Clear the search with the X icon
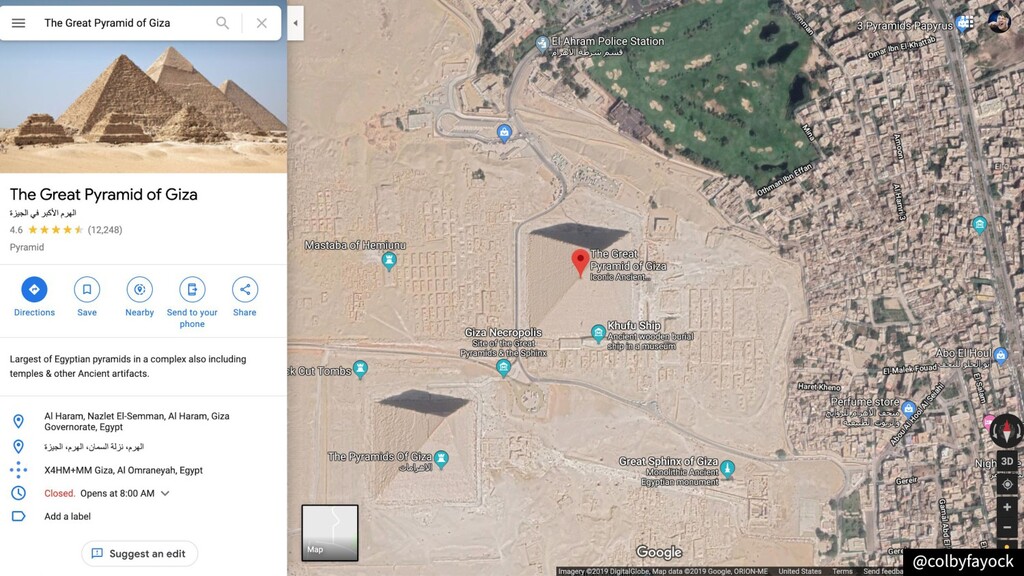 (x=261, y=23)
